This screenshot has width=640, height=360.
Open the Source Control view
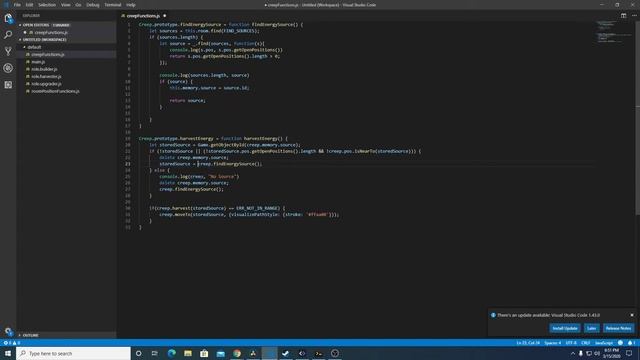click(x=8, y=51)
